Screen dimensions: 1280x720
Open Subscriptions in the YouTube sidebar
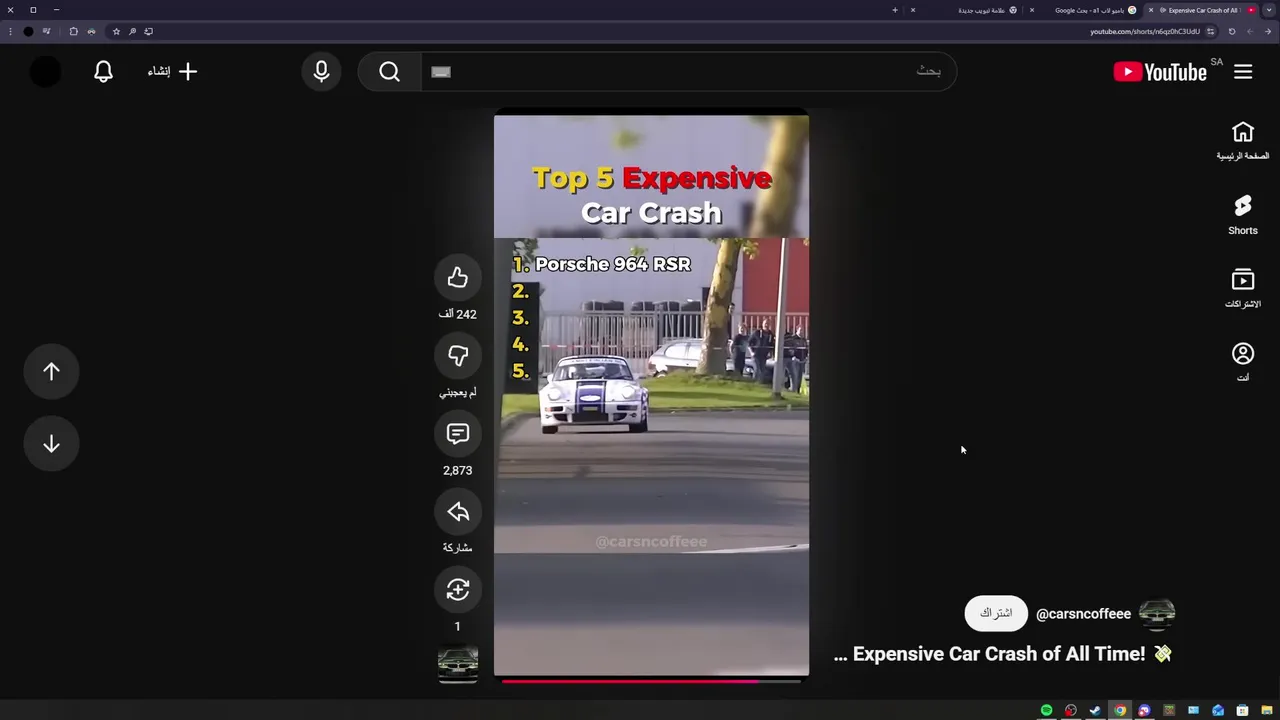[x=1243, y=289]
